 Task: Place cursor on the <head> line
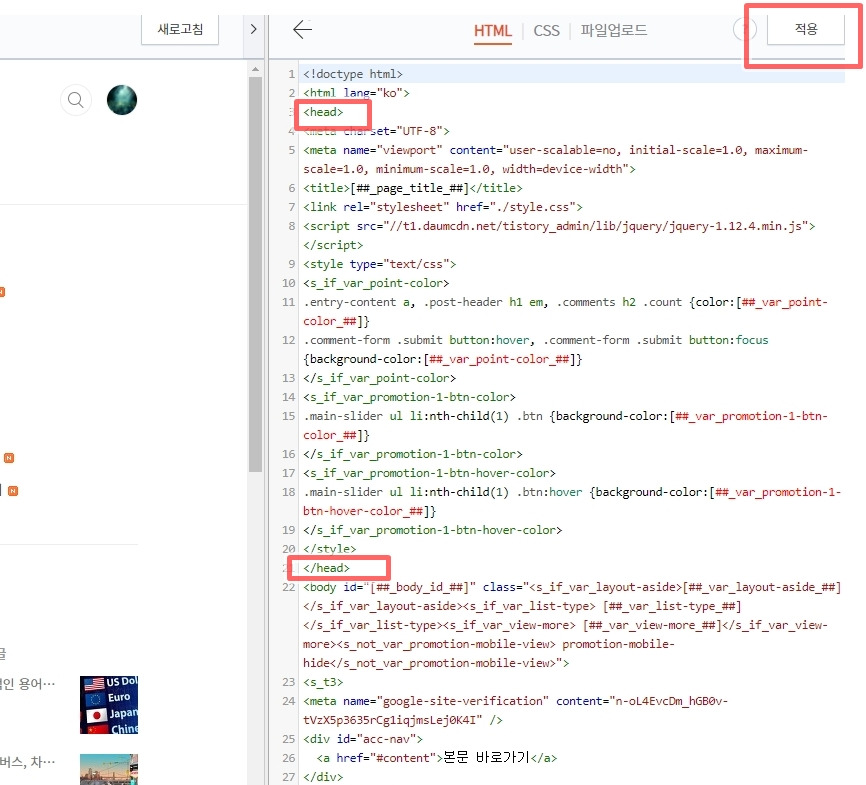point(323,112)
